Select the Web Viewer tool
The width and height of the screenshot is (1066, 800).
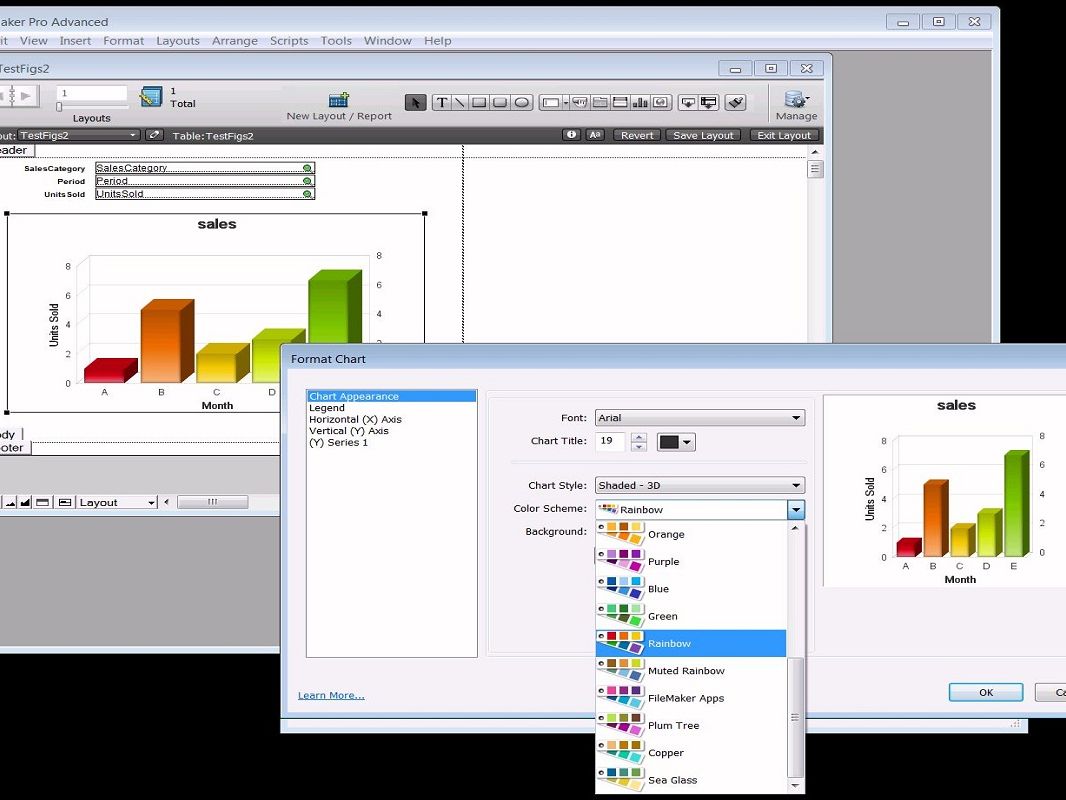pyautogui.click(x=661, y=103)
